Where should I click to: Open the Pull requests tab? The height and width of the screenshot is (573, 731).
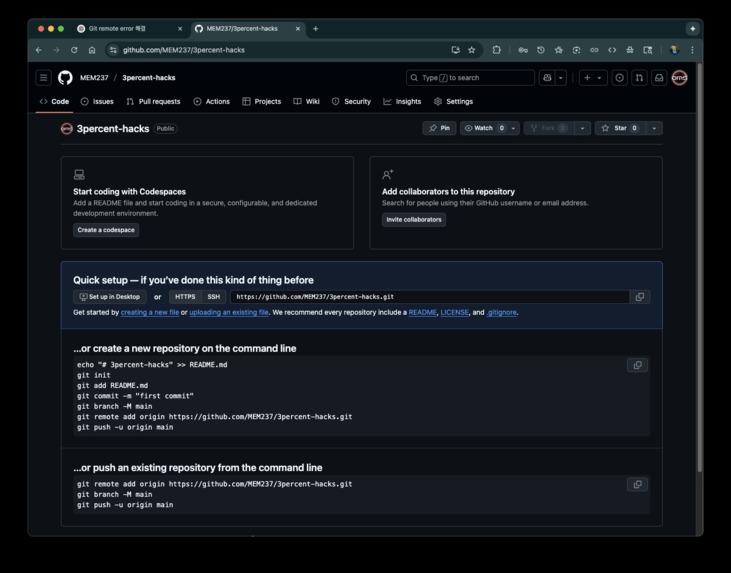[x=153, y=102]
